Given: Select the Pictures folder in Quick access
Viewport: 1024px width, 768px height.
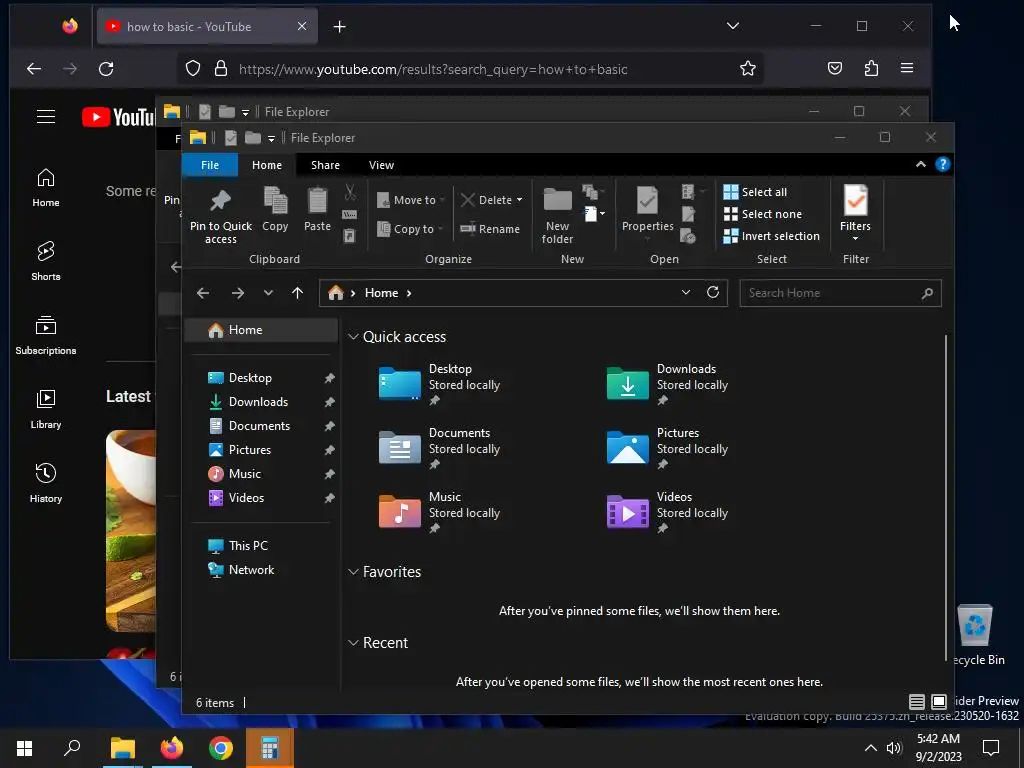Looking at the screenshot, I should (669, 448).
